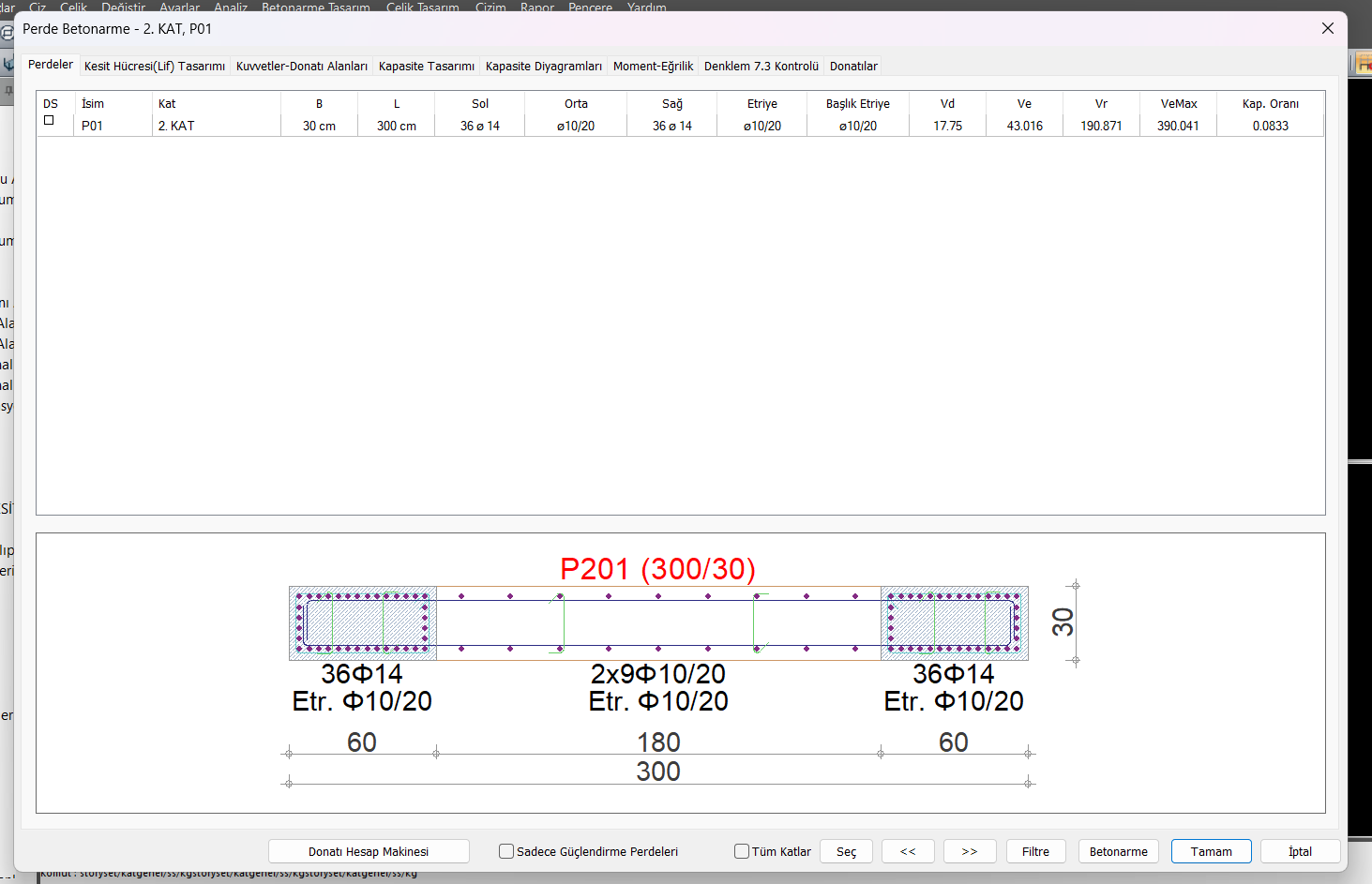Open Donatı Hesap Makinesi
The width and height of the screenshot is (1372, 884).
coord(369,851)
